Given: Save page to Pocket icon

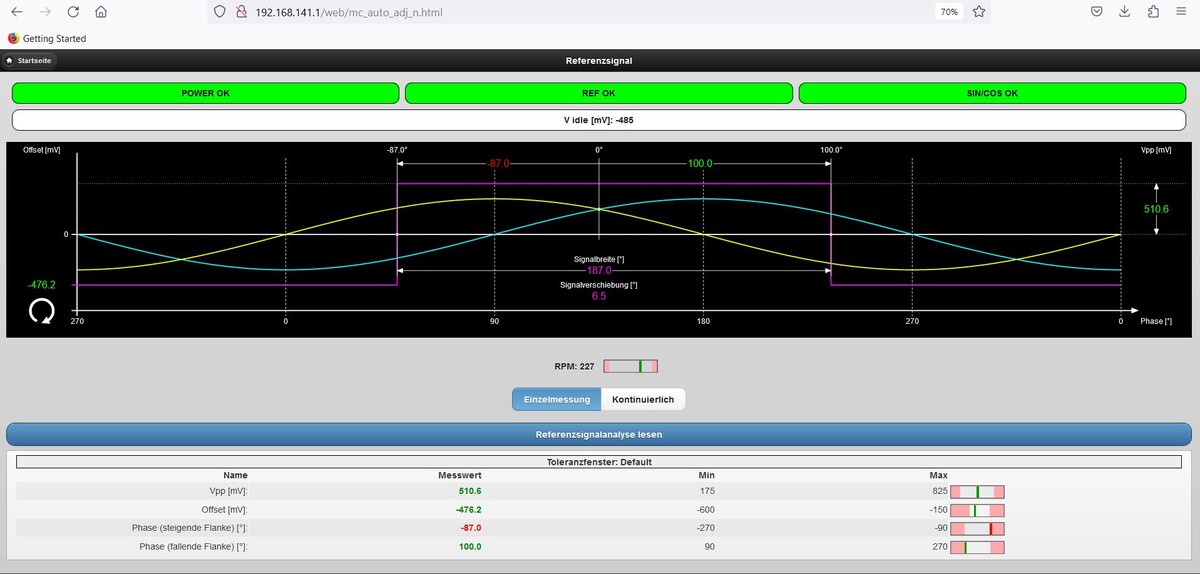Looking at the screenshot, I should coord(1097,12).
